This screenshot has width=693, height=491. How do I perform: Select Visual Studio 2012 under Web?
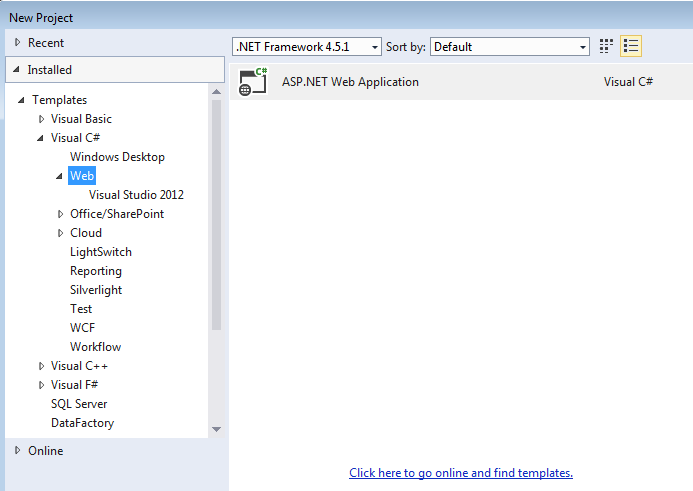(x=136, y=195)
